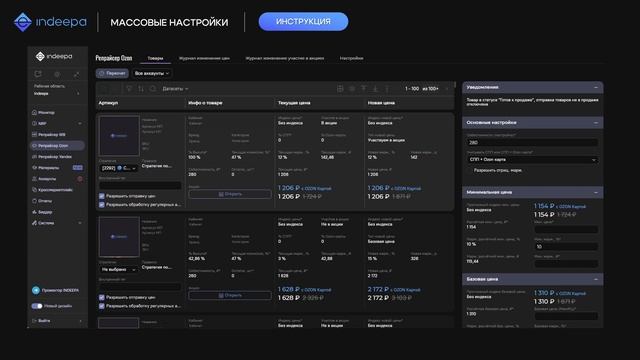Open the workspace 'indeepa' selector chevron
Image resolution: width=640 pixels, height=360 pixels.
[78, 93]
